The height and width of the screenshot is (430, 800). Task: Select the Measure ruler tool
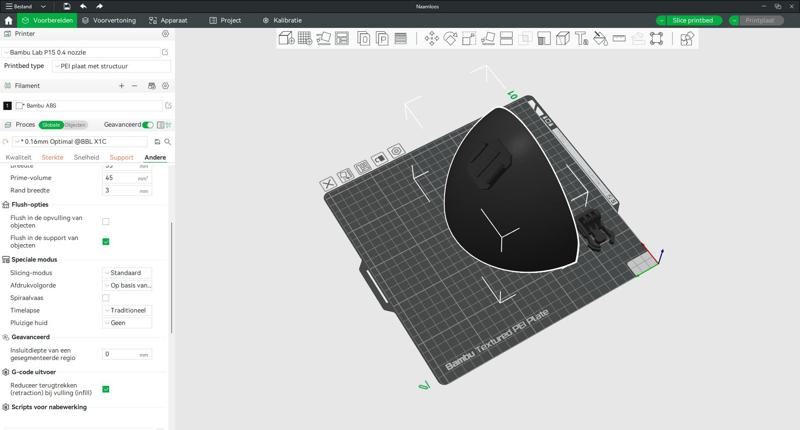point(619,38)
